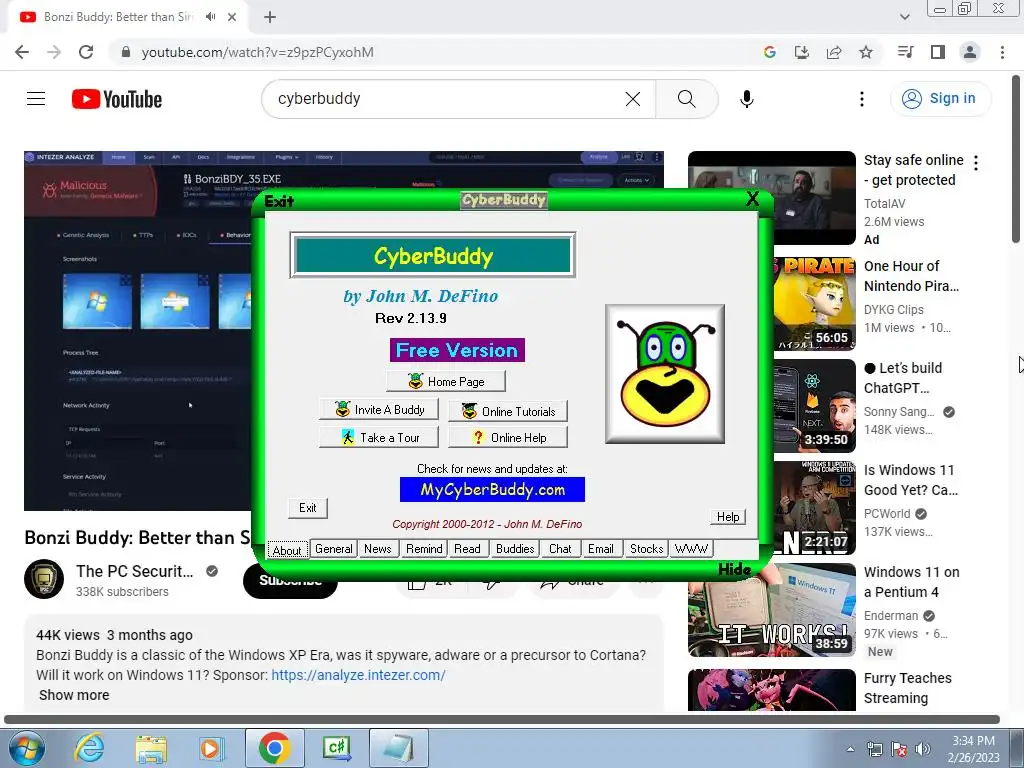Viewport: 1024px width, 768px height.
Task: Switch to the WWW tab
Action: [x=691, y=549]
